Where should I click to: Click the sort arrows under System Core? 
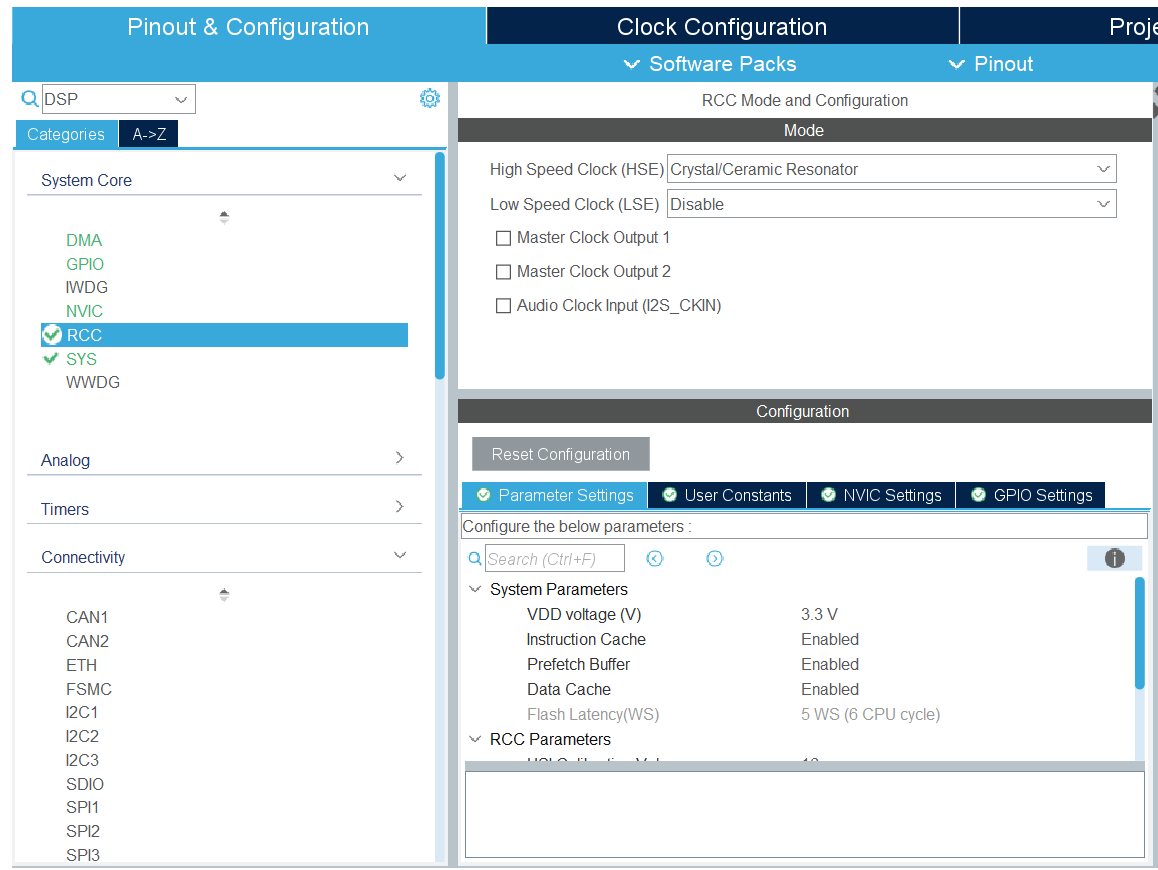pos(224,217)
